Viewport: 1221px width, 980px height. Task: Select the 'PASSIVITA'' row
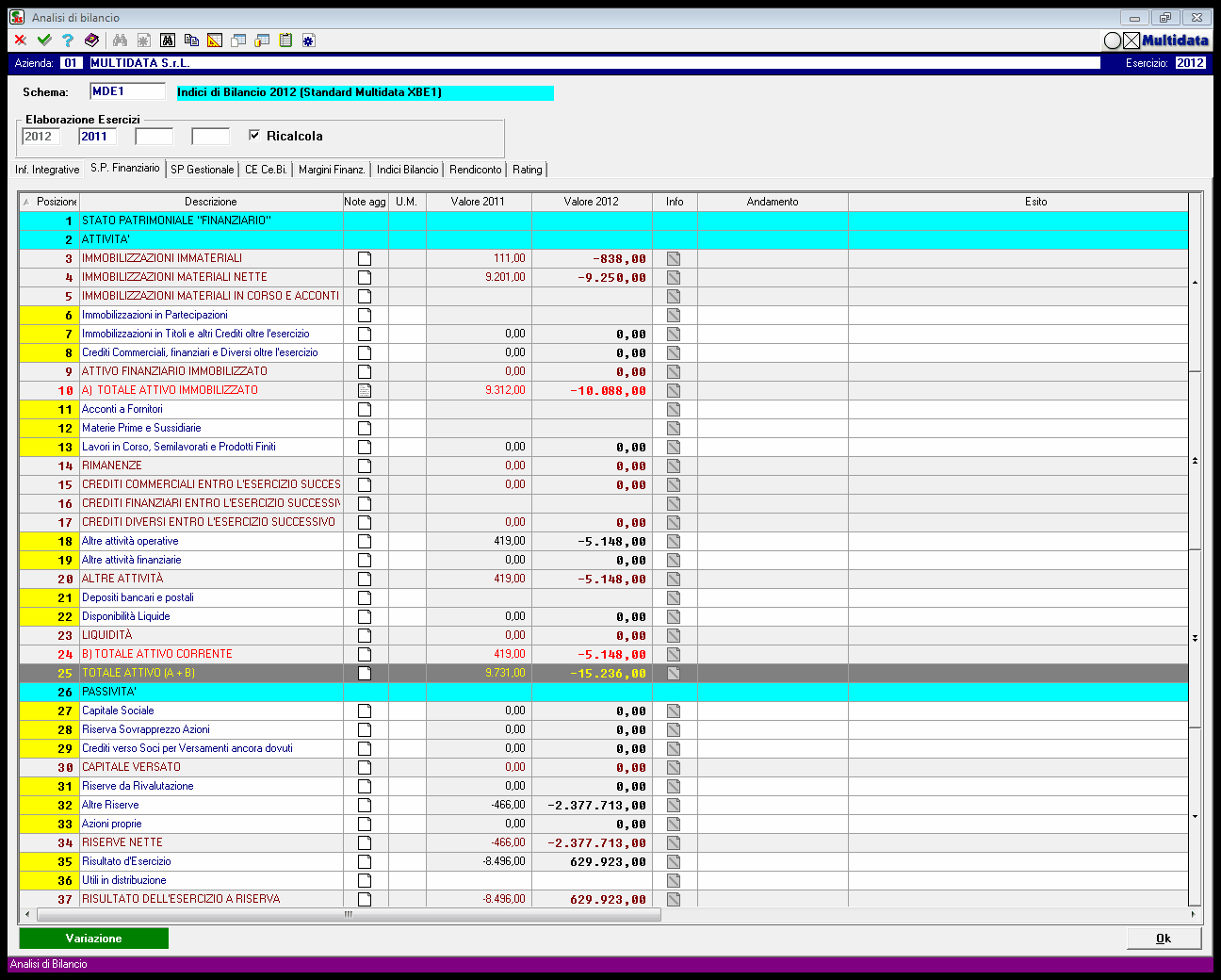(x=603, y=692)
